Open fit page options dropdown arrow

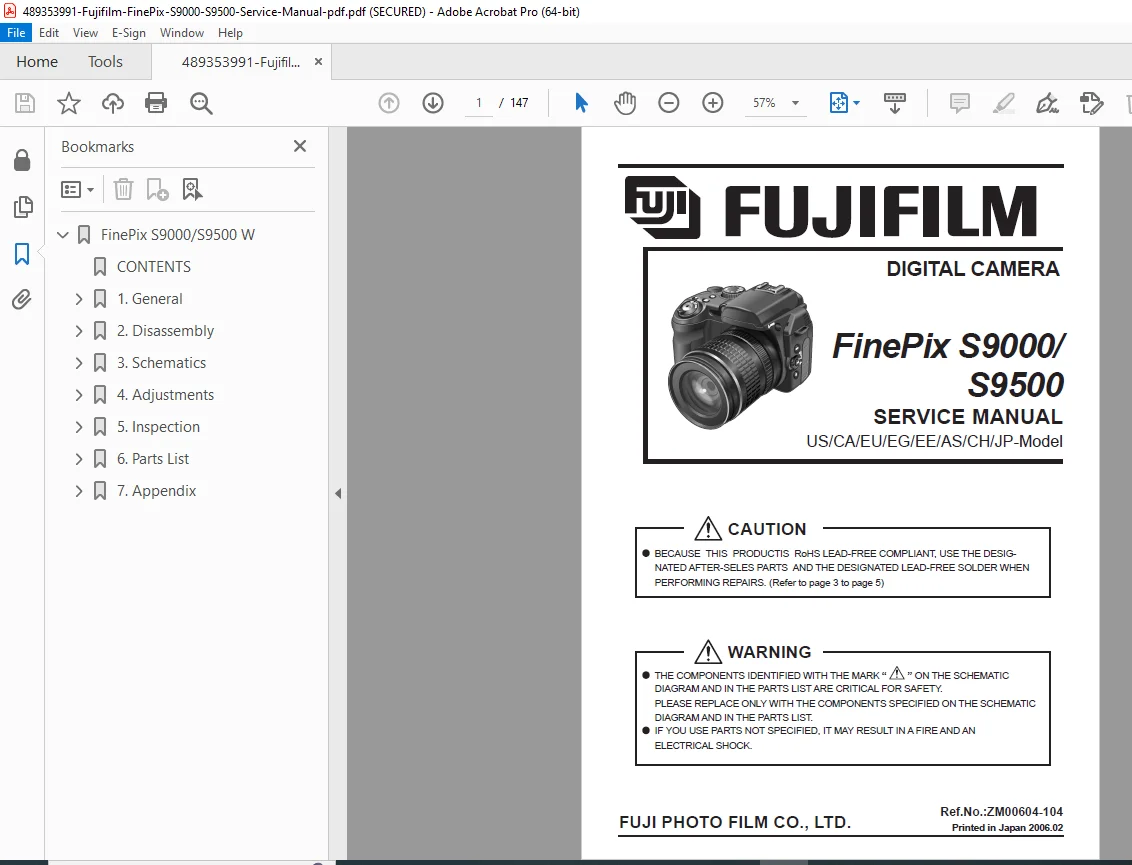point(856,103)
